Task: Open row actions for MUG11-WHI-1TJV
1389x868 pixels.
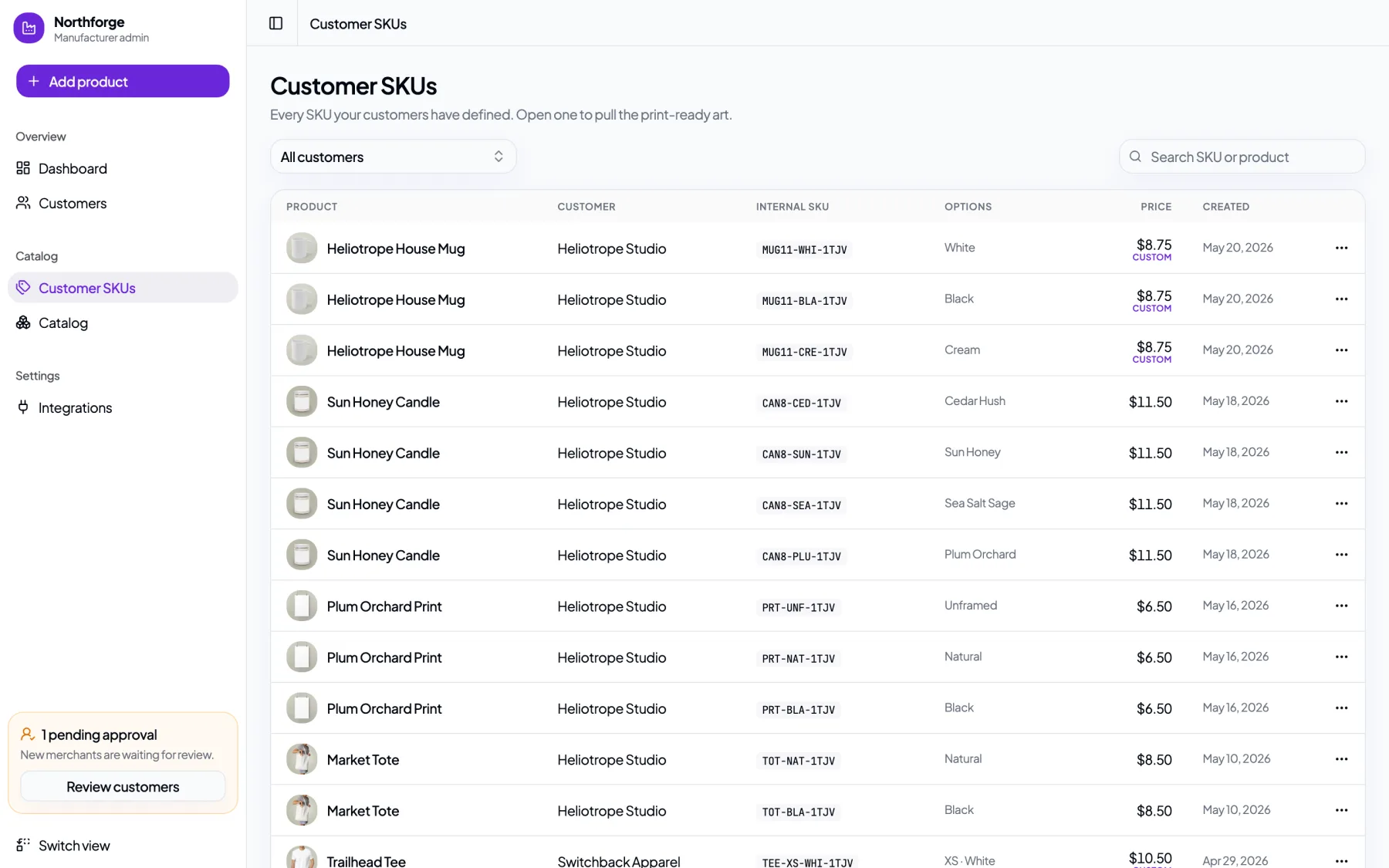Action: pyautogui.click(x=1341, y=248)
